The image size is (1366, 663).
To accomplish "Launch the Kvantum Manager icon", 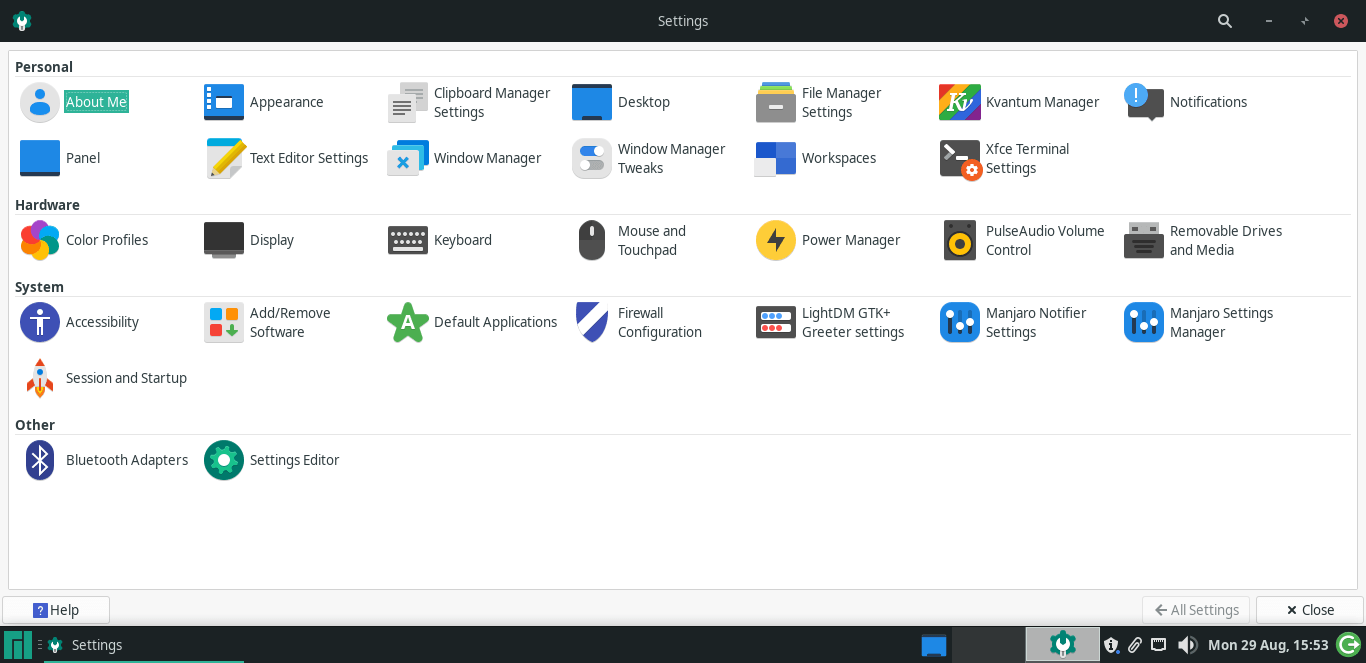I will 960,102.
